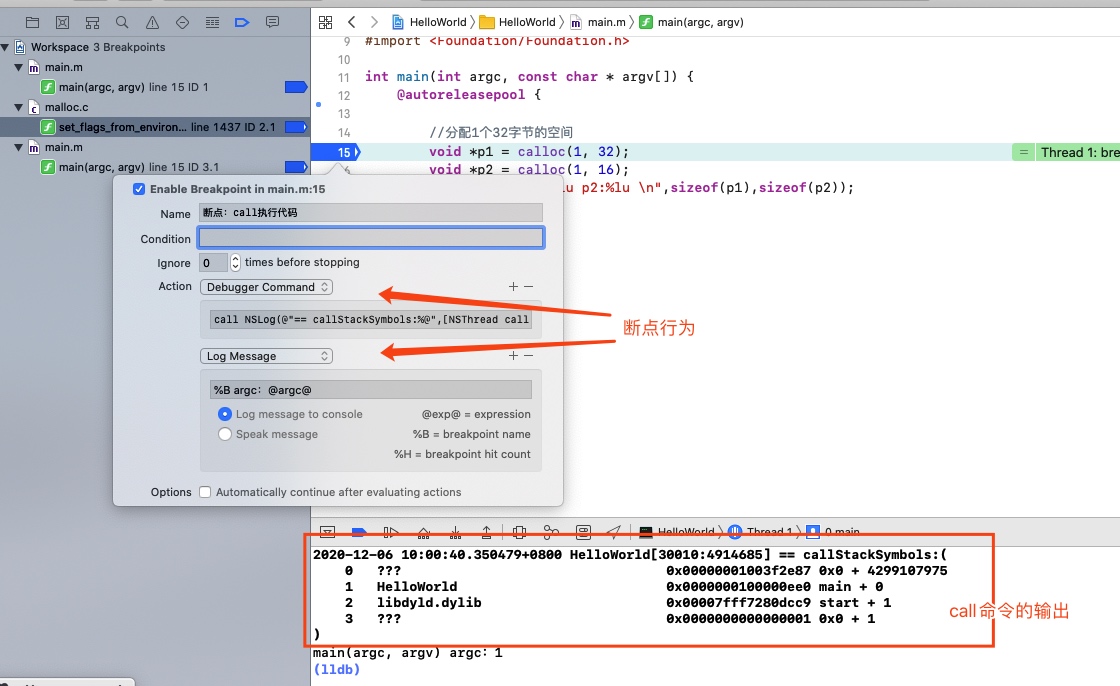The width and height of the screenshot is (1120, 686).
Task: Uncheck Enable Breakpoint in main.m:15
Action: click(139, 189)
